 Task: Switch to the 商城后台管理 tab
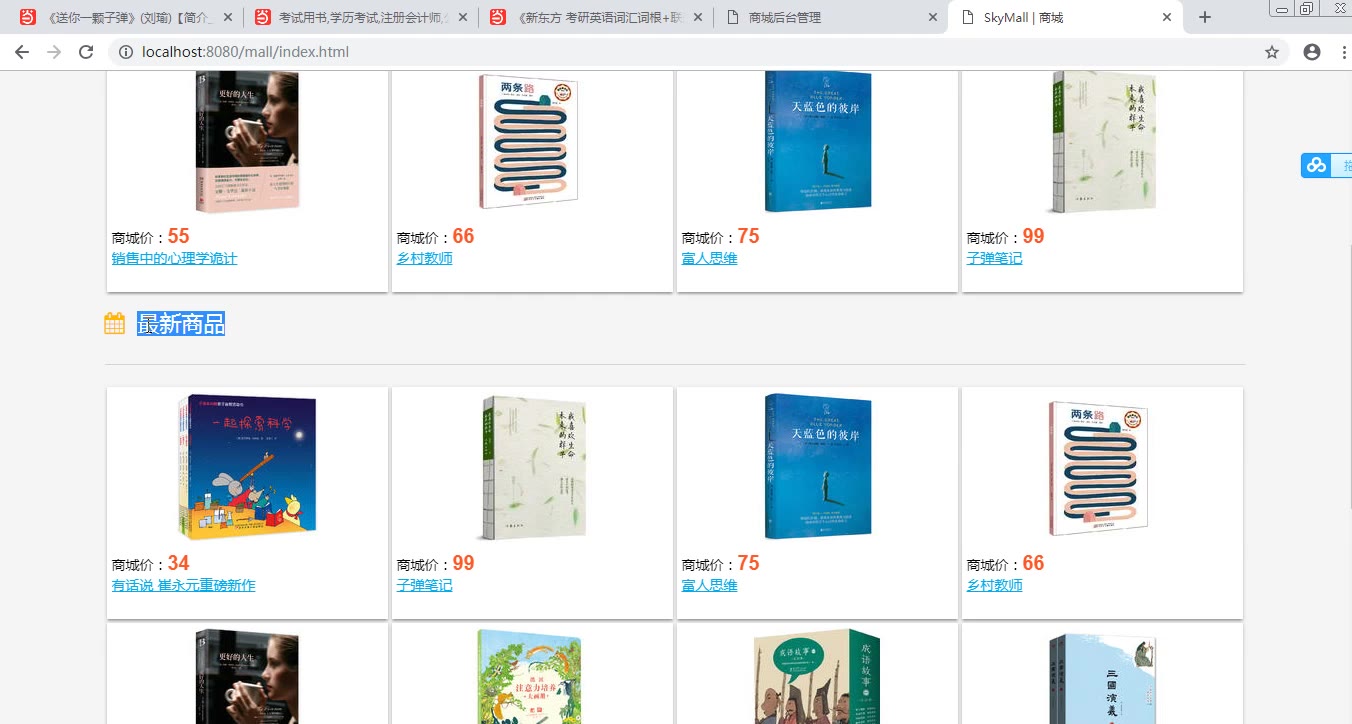click(830, 17)
